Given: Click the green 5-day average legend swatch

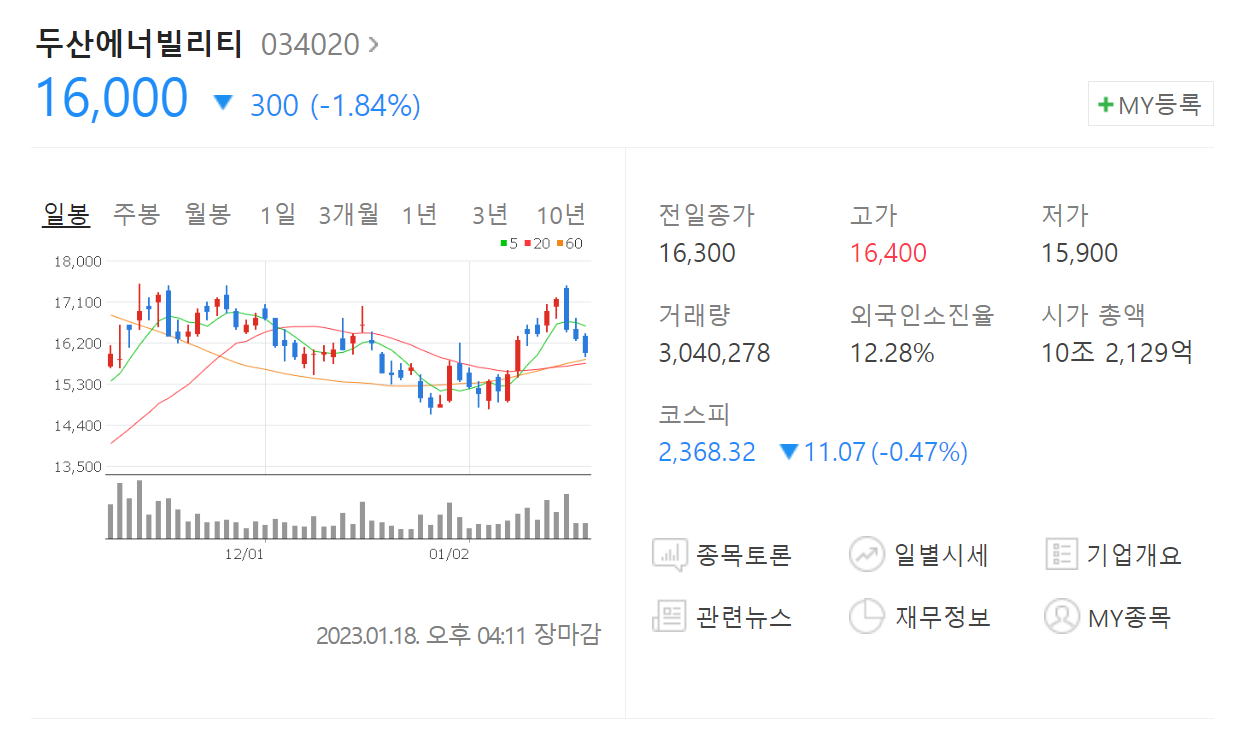Looking at the screenshot, I should [505, 243].
